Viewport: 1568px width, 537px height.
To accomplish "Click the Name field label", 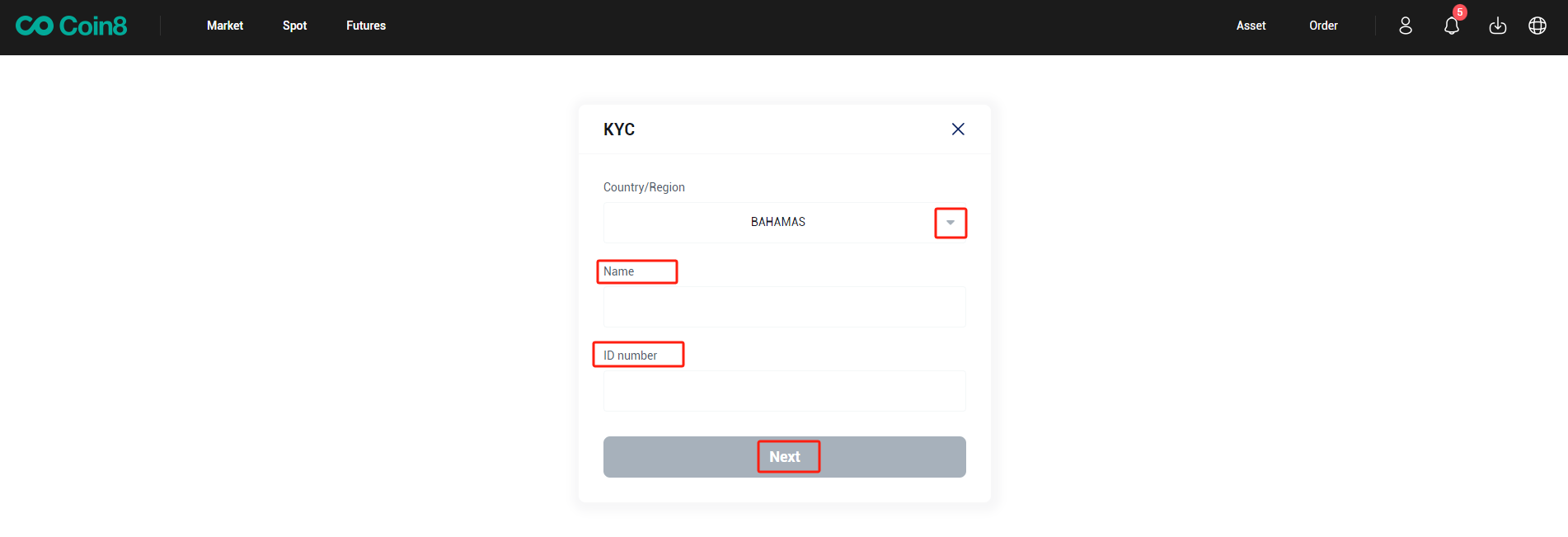I will (x=619, y=271).
